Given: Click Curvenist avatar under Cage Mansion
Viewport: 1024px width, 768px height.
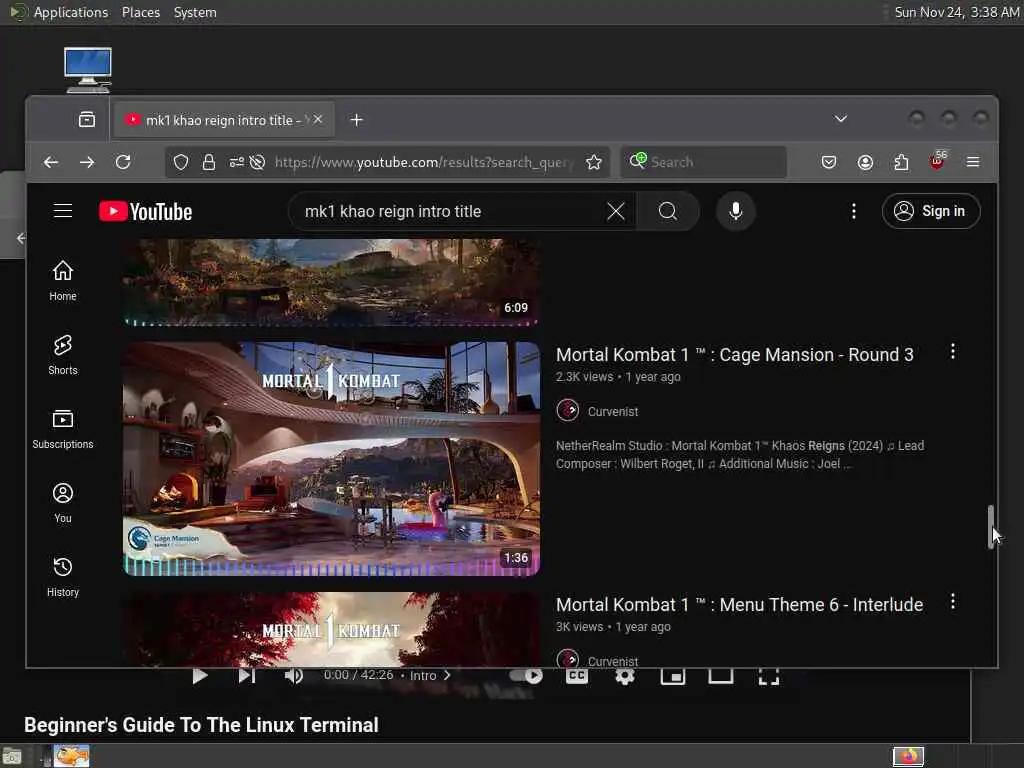Looking at the screenshot, I should tap(568, 411).
